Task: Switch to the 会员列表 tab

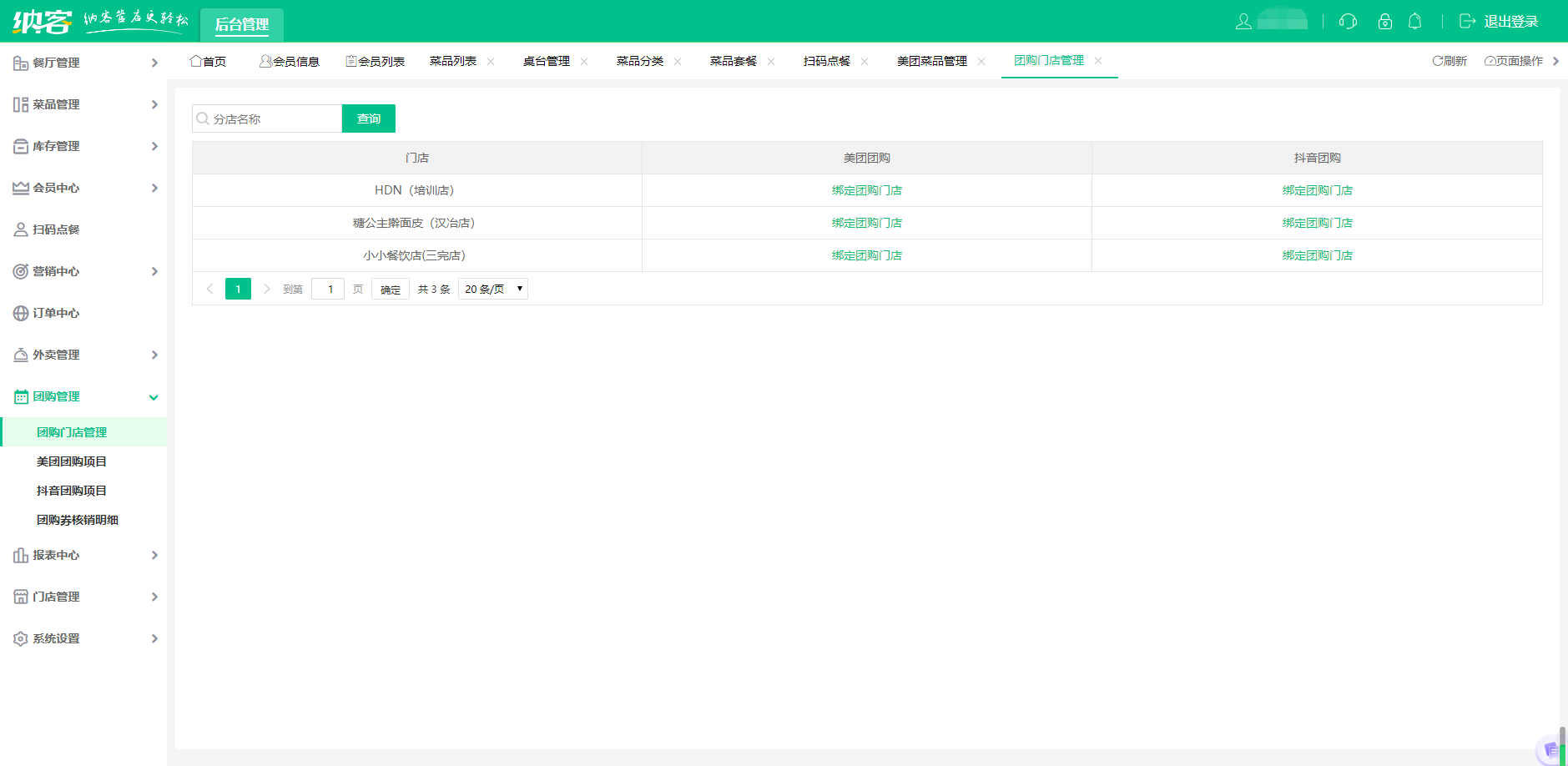Action: point(376,62)
